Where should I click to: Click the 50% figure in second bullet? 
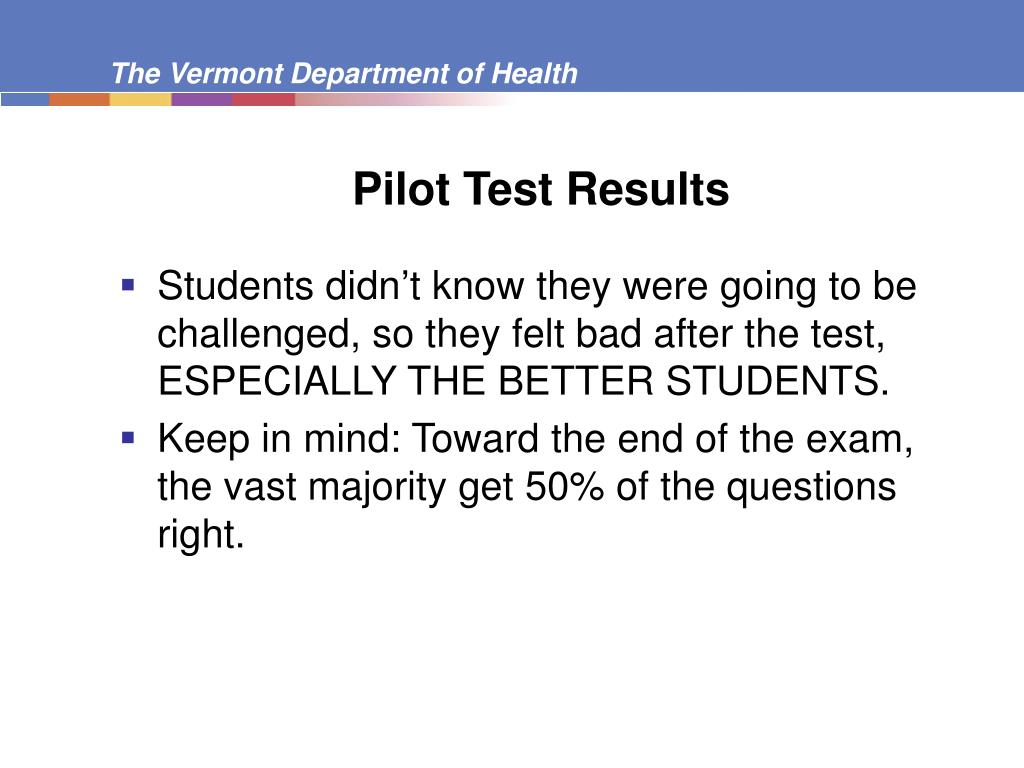[x=564, y=486]
